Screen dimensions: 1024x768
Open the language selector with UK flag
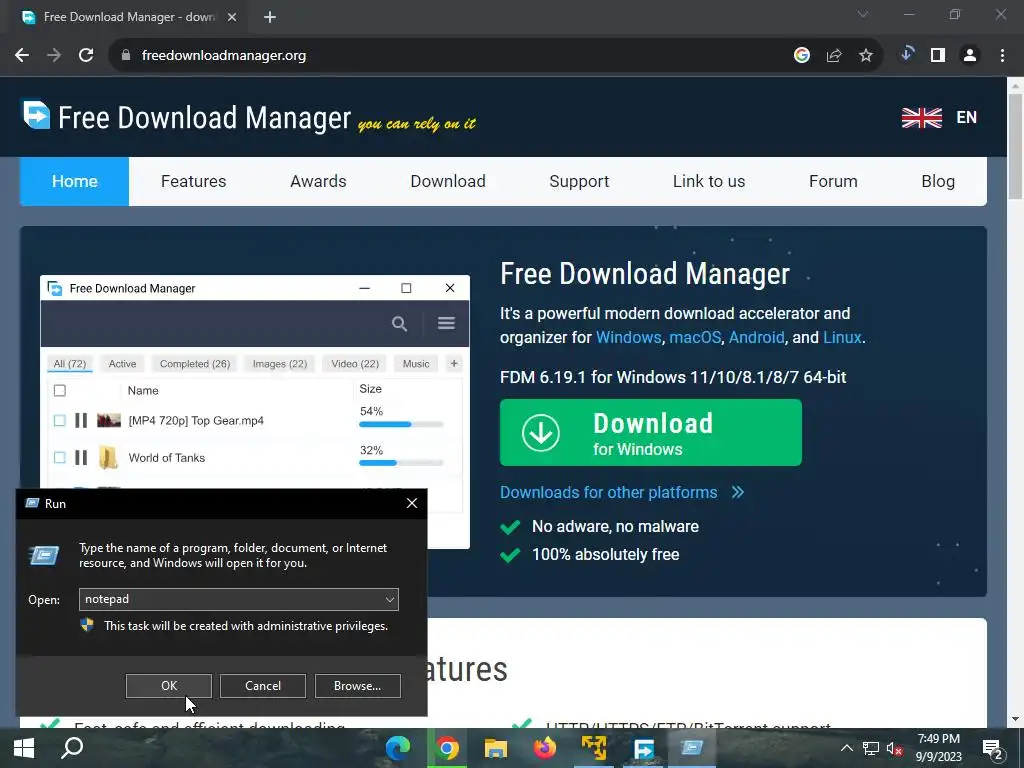coord(939,118)
